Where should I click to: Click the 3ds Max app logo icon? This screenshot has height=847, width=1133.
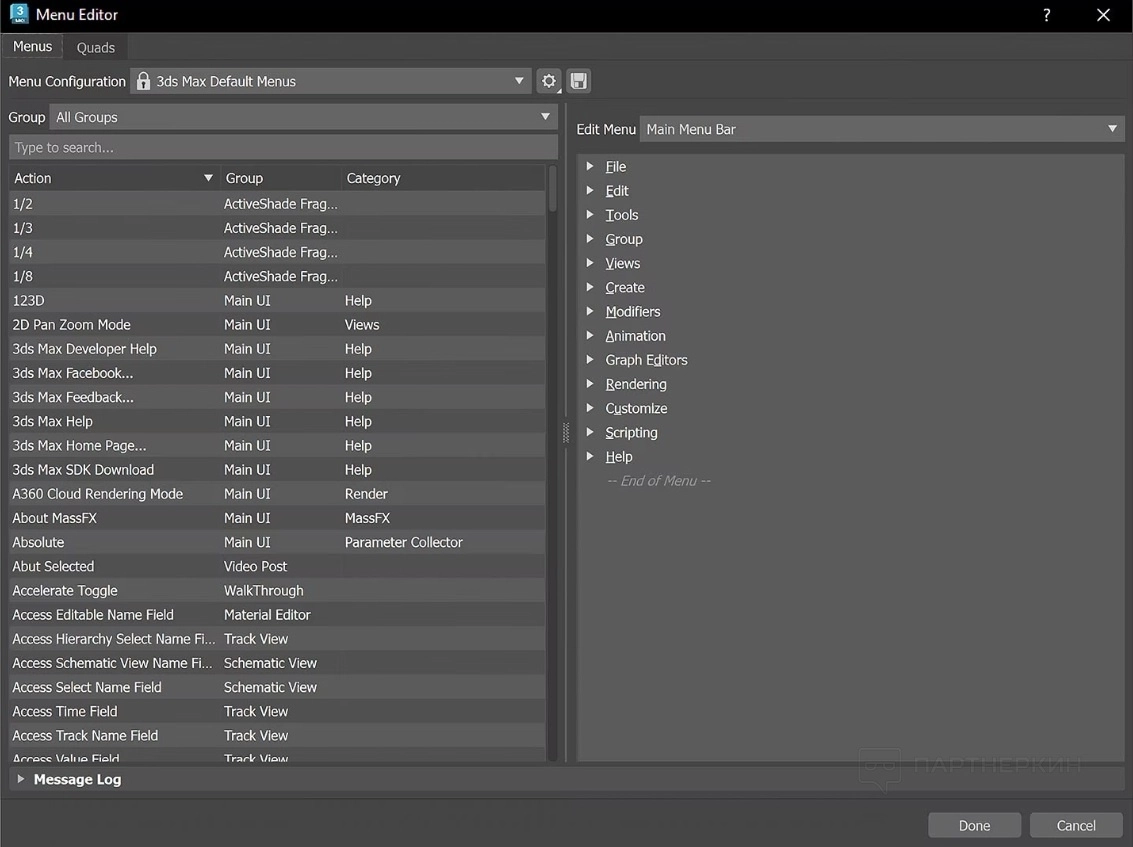coord(18,15)
